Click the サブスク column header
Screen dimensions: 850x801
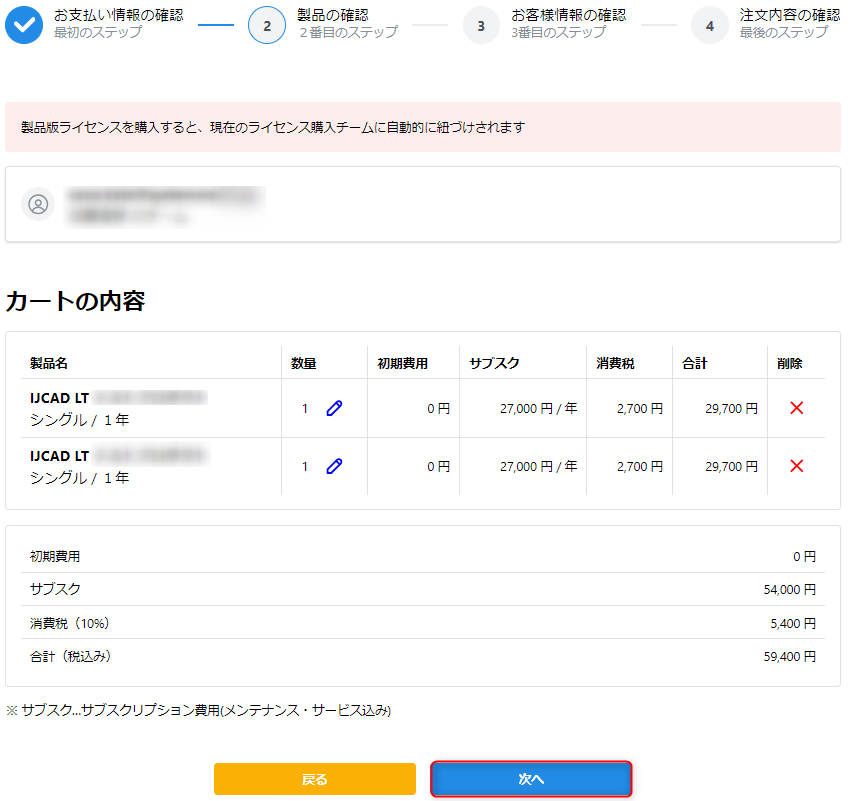click(x=494, y=363)
